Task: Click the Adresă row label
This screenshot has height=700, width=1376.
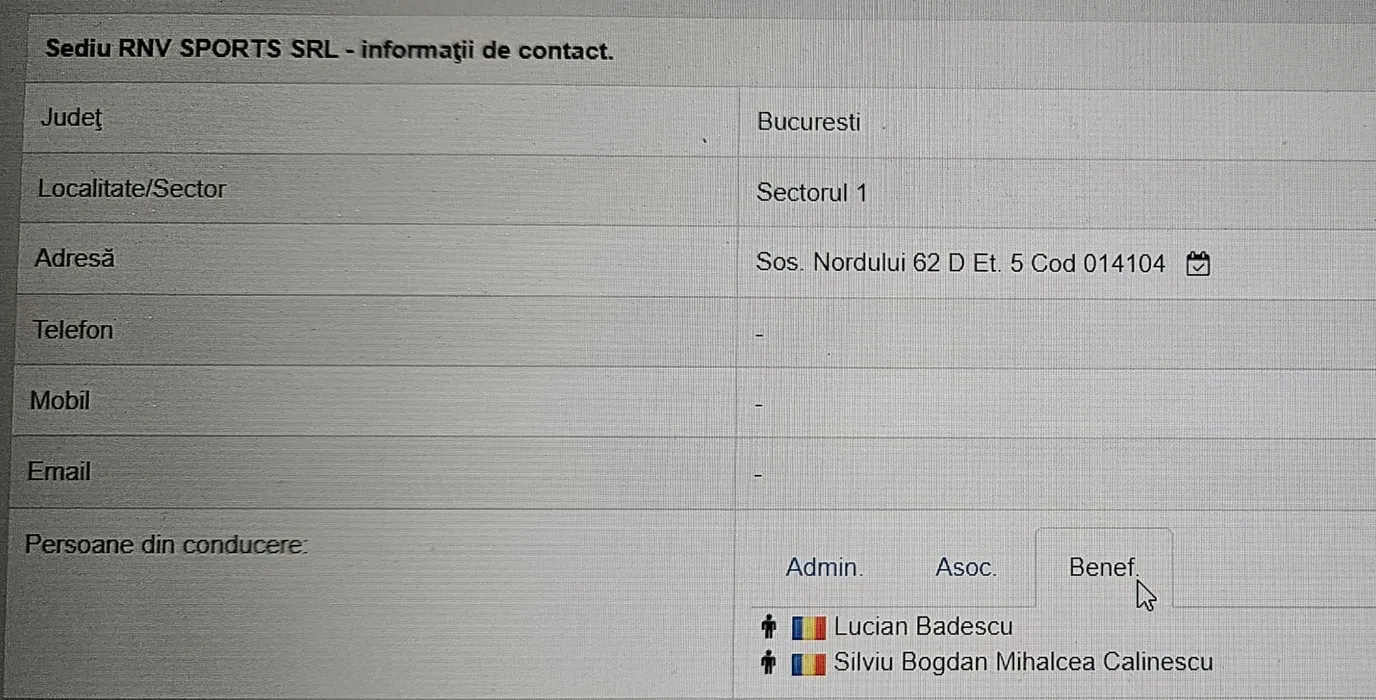Action: click(75, 258)
